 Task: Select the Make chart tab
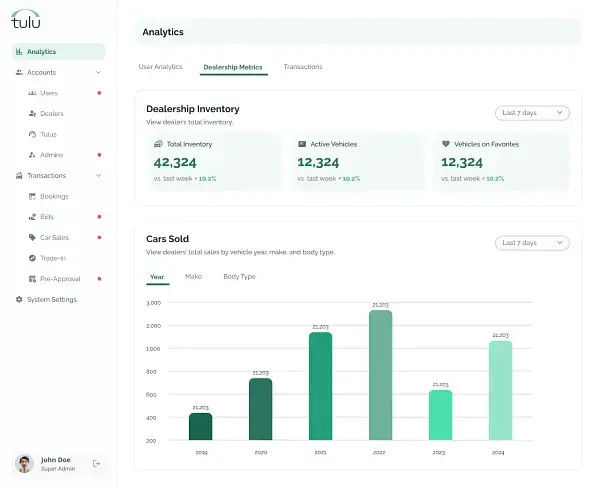click(194, 276)
